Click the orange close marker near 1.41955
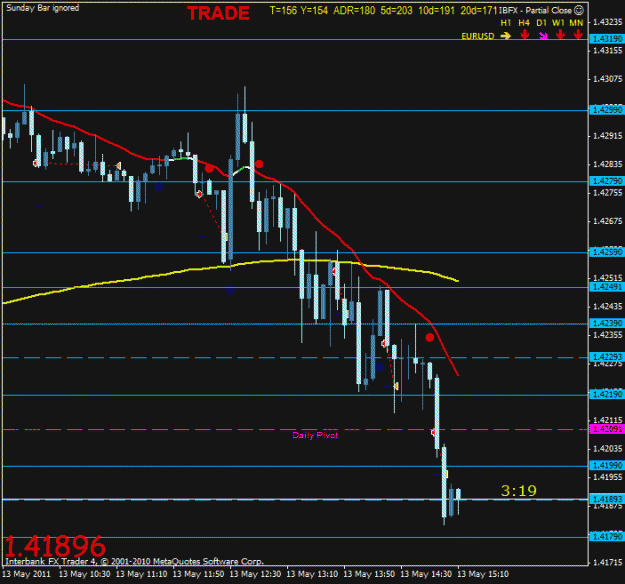 [446, 474]
